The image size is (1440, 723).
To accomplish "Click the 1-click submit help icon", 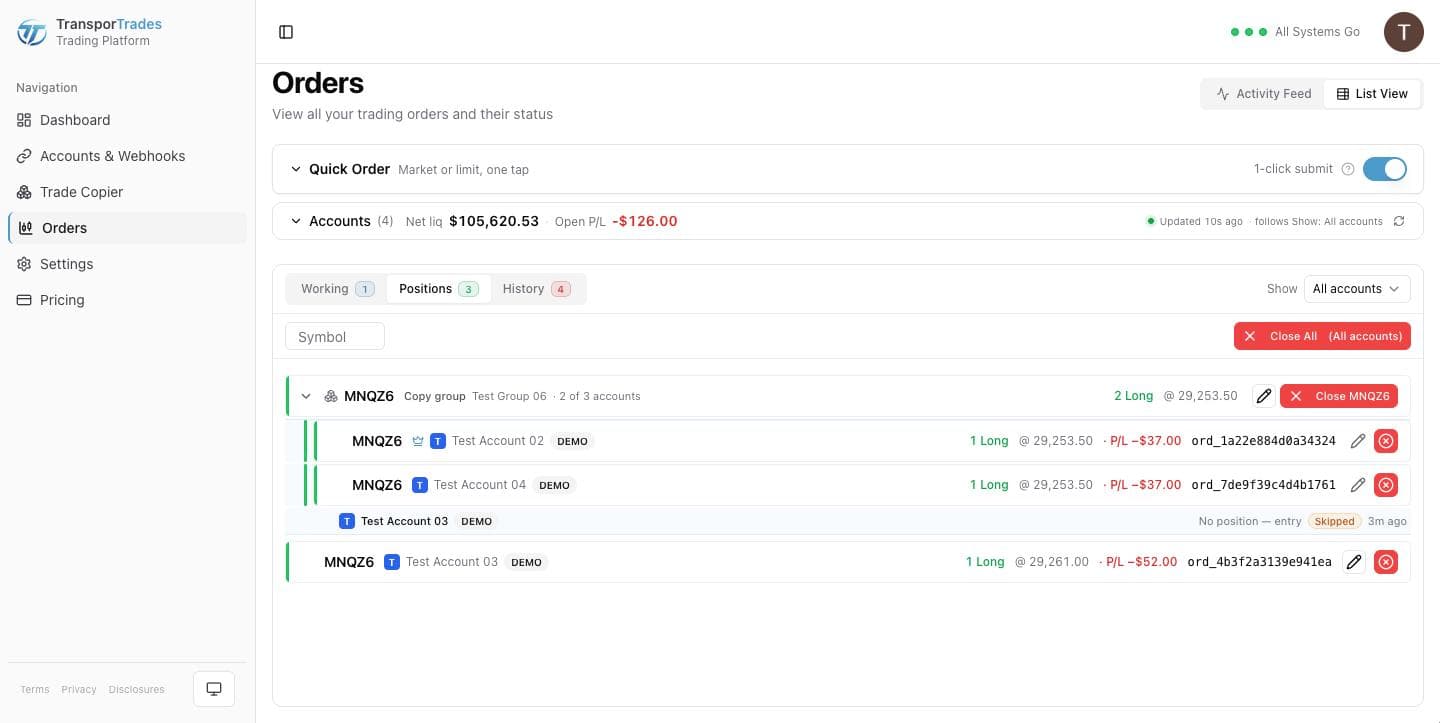I will 1347,169.
